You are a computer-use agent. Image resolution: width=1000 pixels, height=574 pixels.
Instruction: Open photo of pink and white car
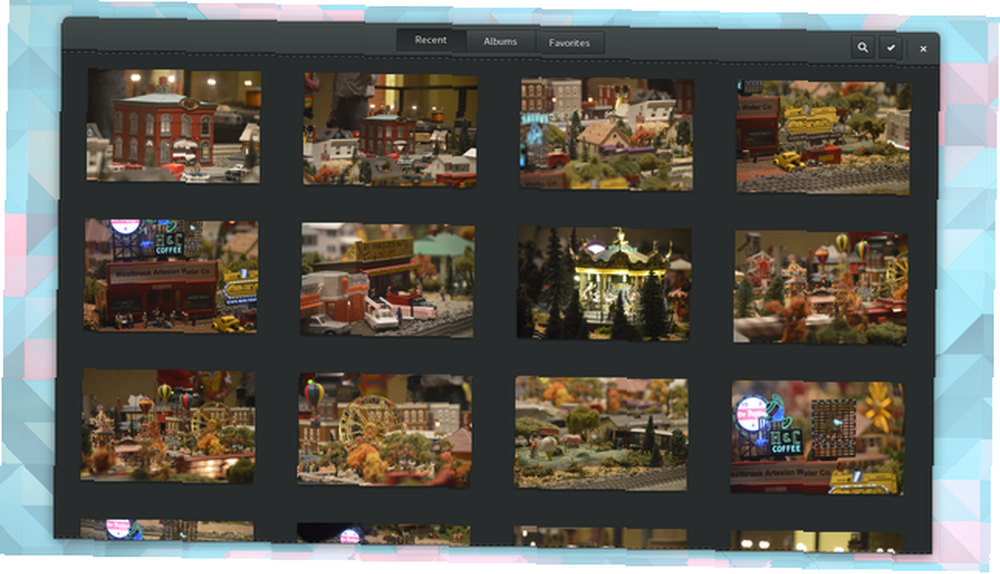388,279
